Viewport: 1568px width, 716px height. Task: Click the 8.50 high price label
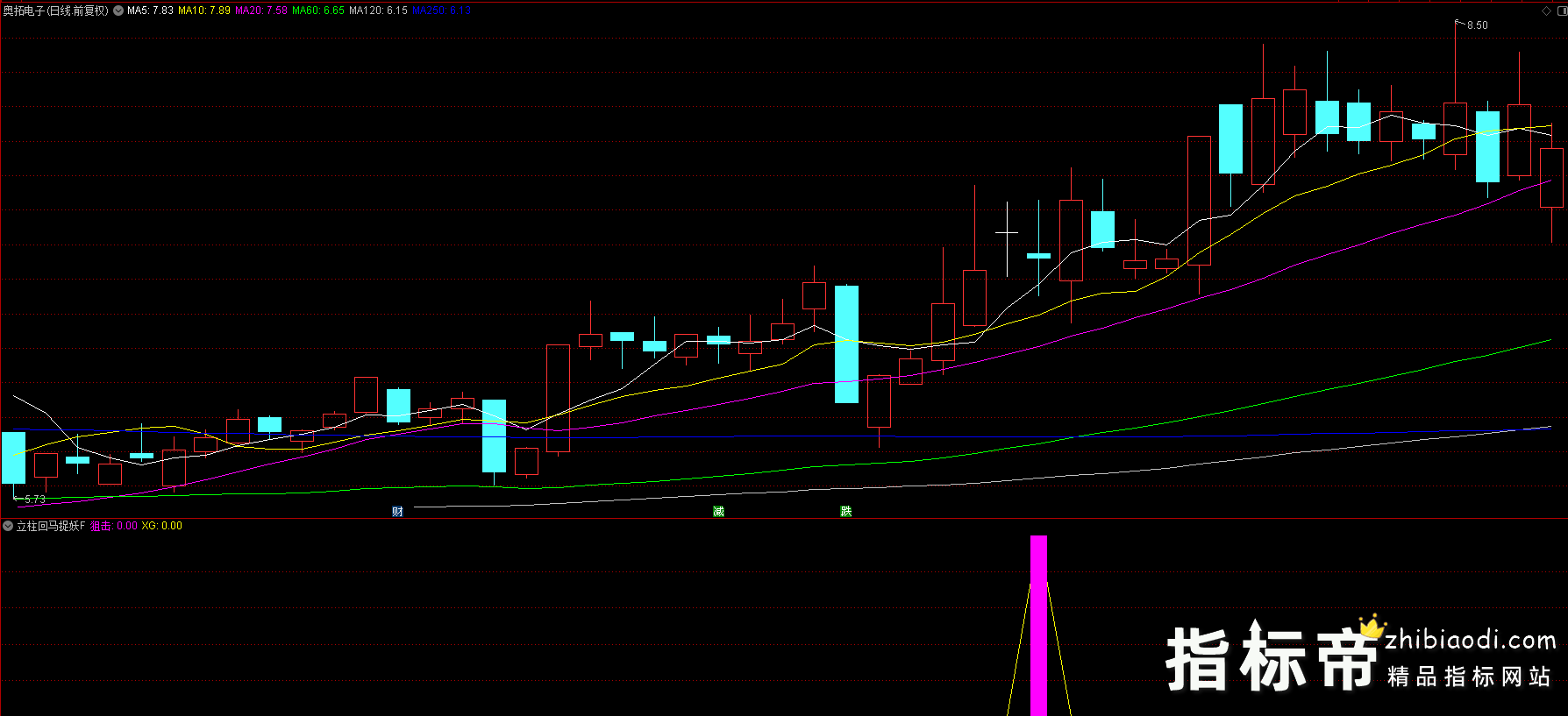pyautogui.click(x=1478, y=25)
